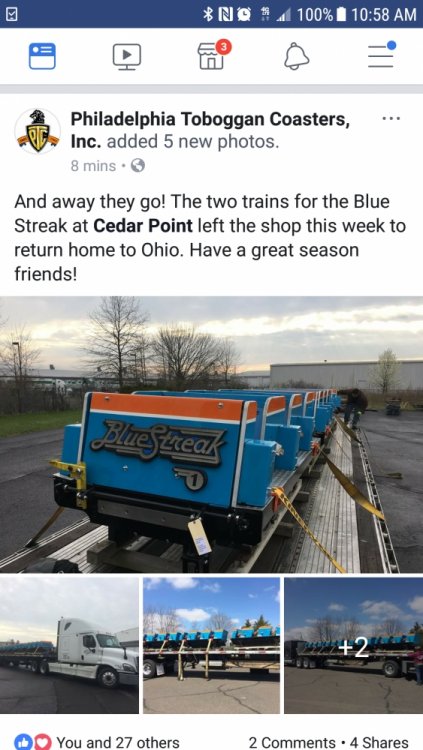Open the Marketplace icon with badge
Image resolution: width=423 pixels, height=750 pixels.
pos(214,54)
